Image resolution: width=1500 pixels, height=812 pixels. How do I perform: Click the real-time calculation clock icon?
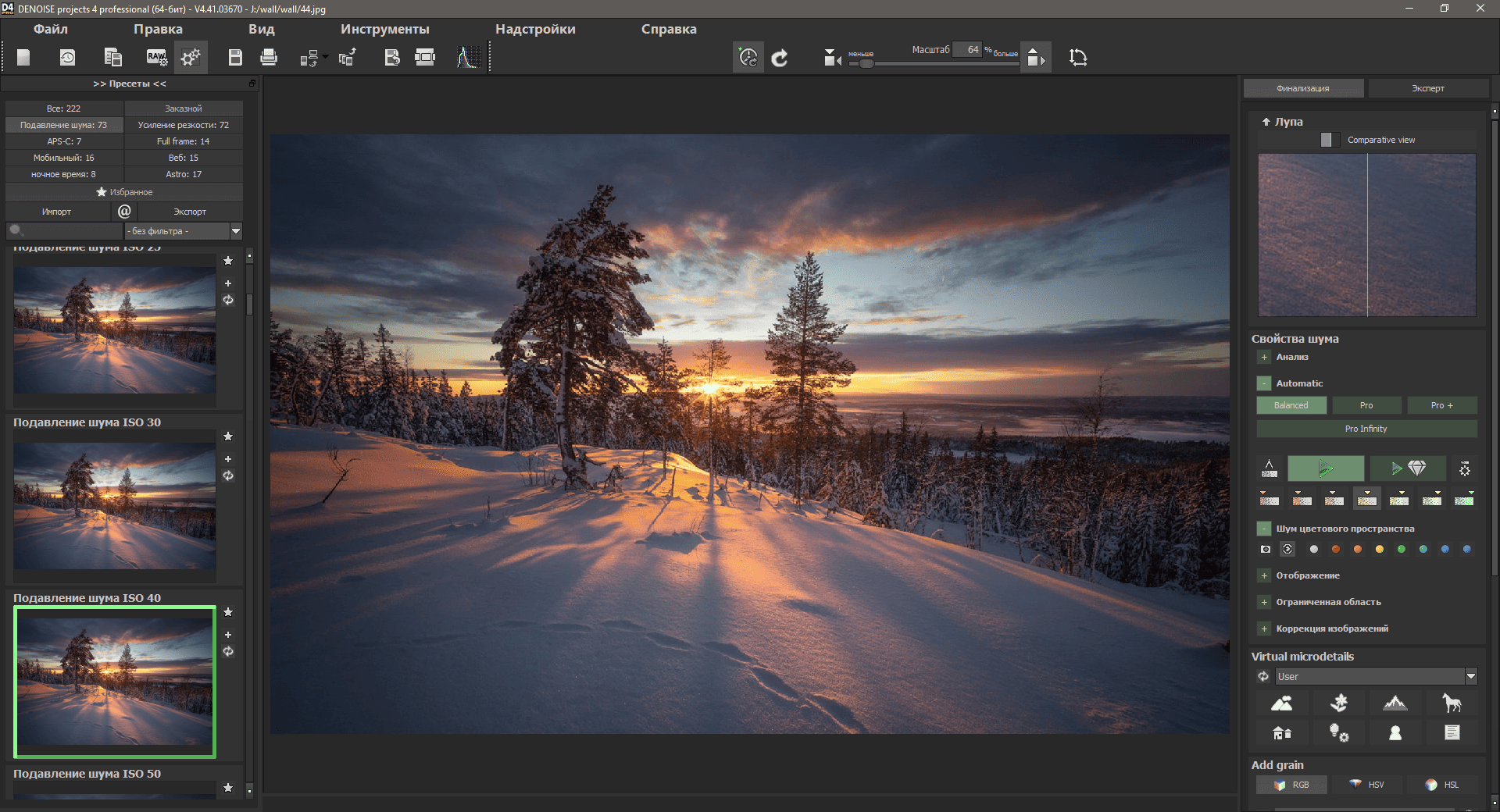[x=748, y=57]
